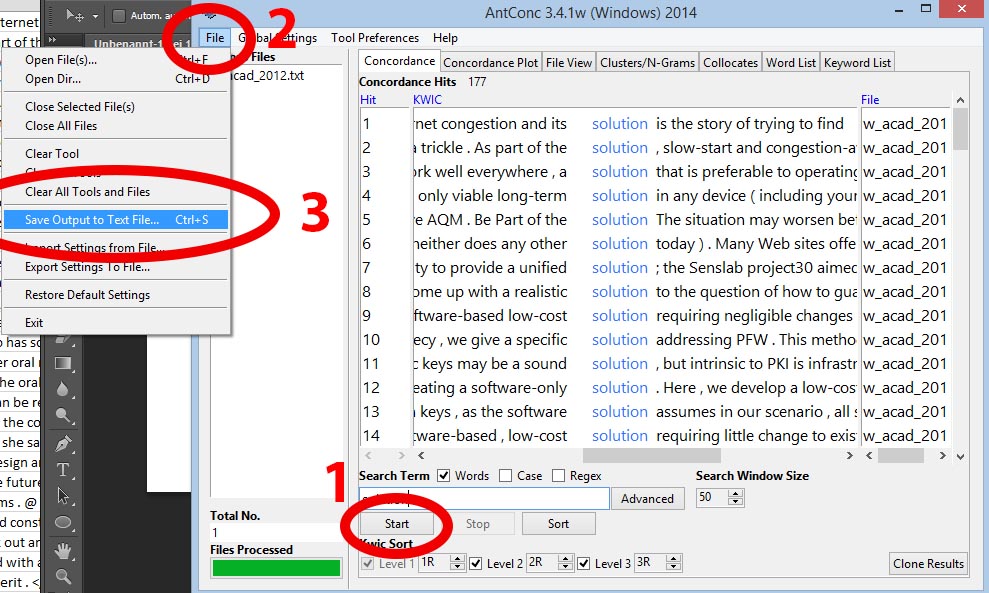Select the Type tool in Photoshop

[x=62, y=469]
